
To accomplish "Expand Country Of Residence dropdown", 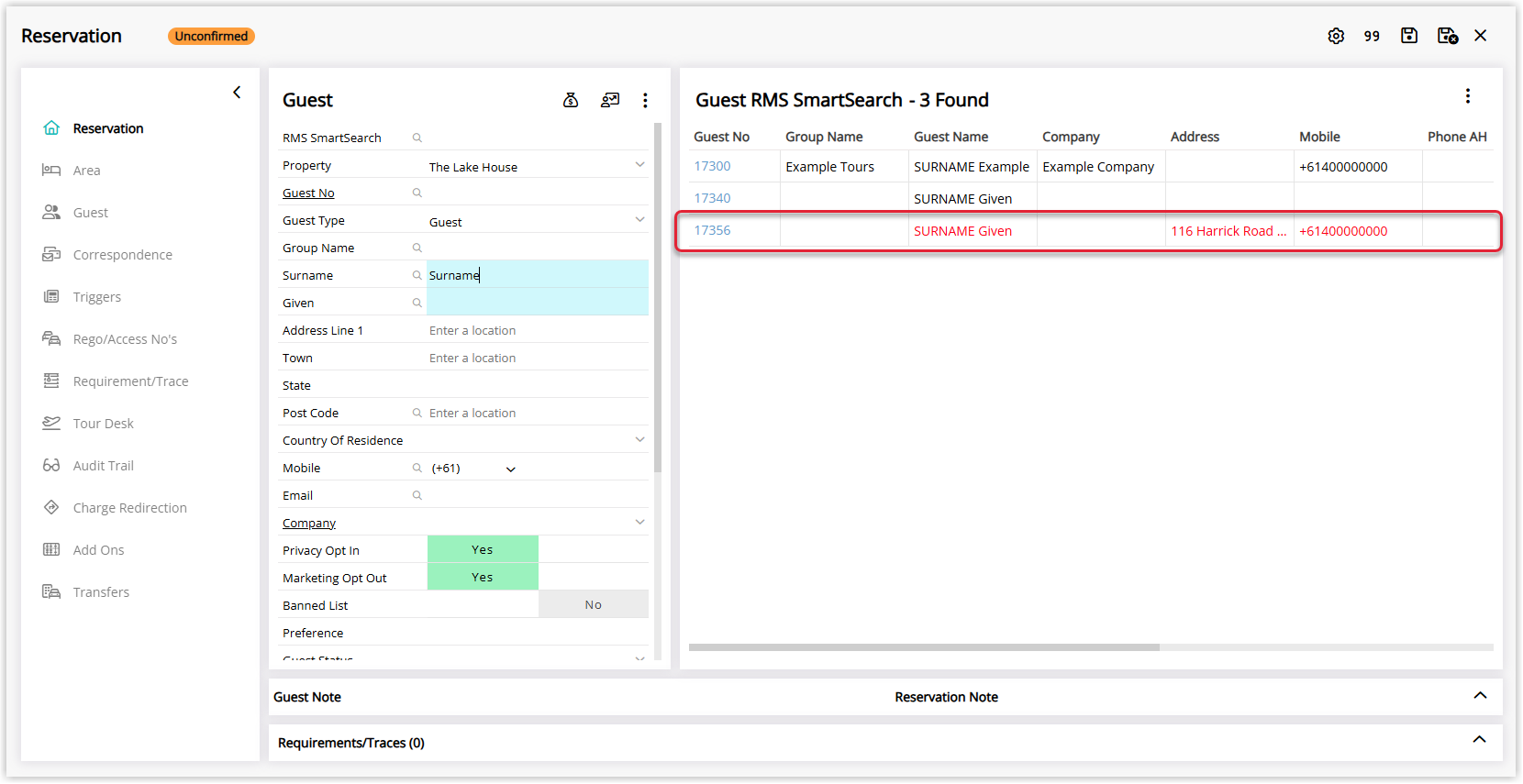I will pos(639,440).
